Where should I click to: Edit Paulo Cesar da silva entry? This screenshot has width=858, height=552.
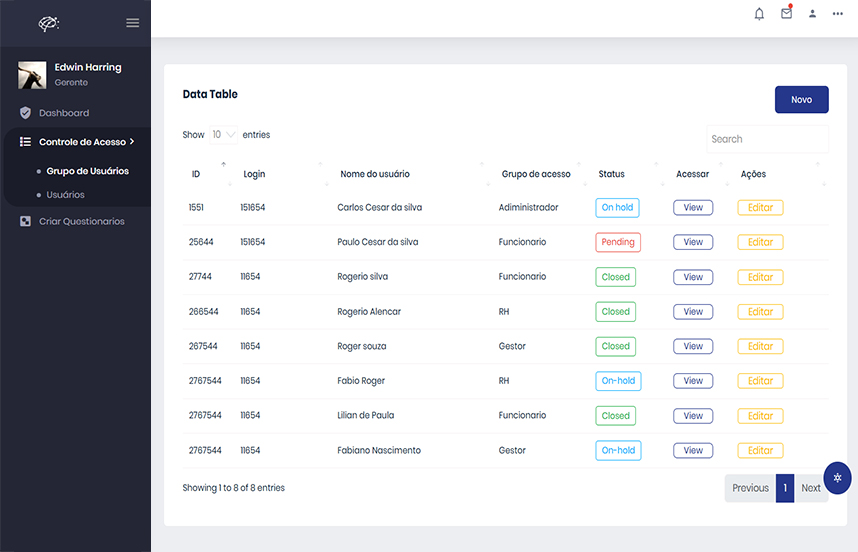tap(760, 242)
